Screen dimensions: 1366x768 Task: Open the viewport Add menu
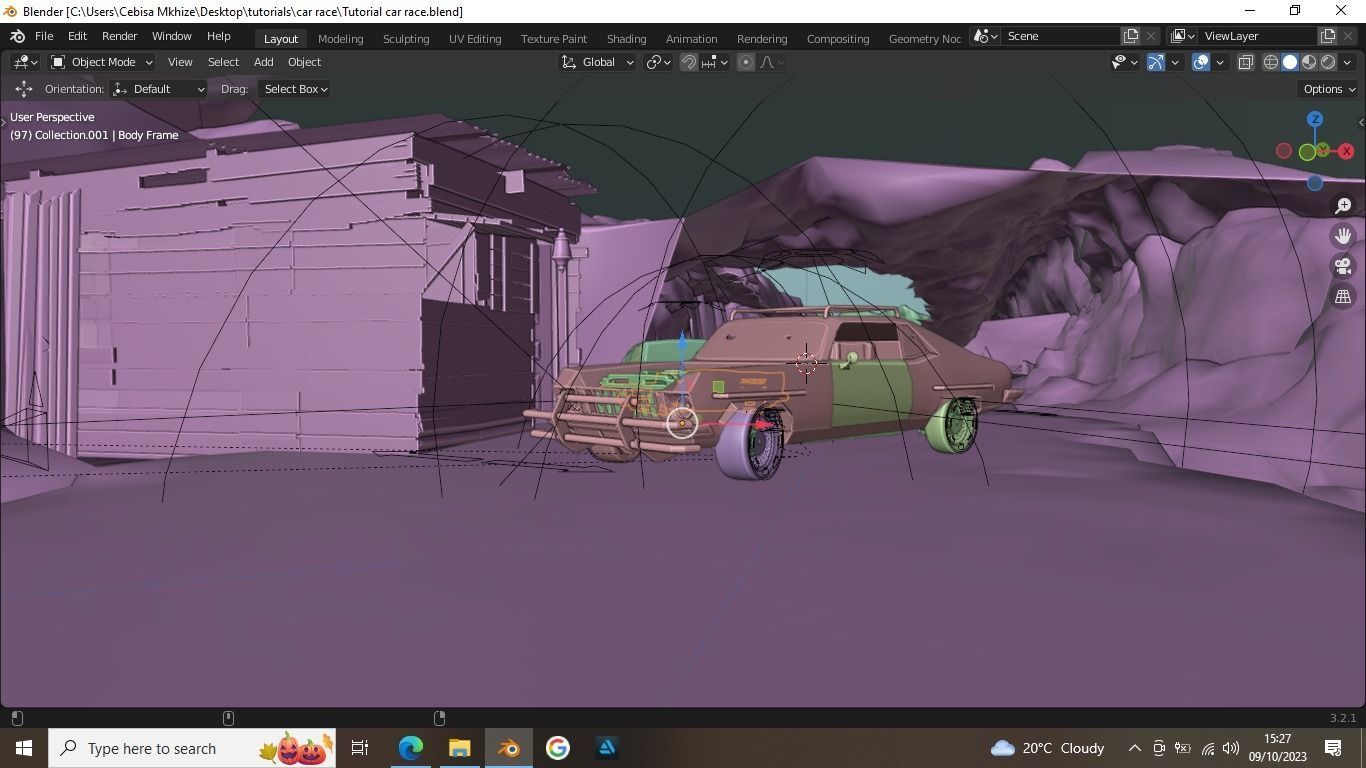(263, 62)
